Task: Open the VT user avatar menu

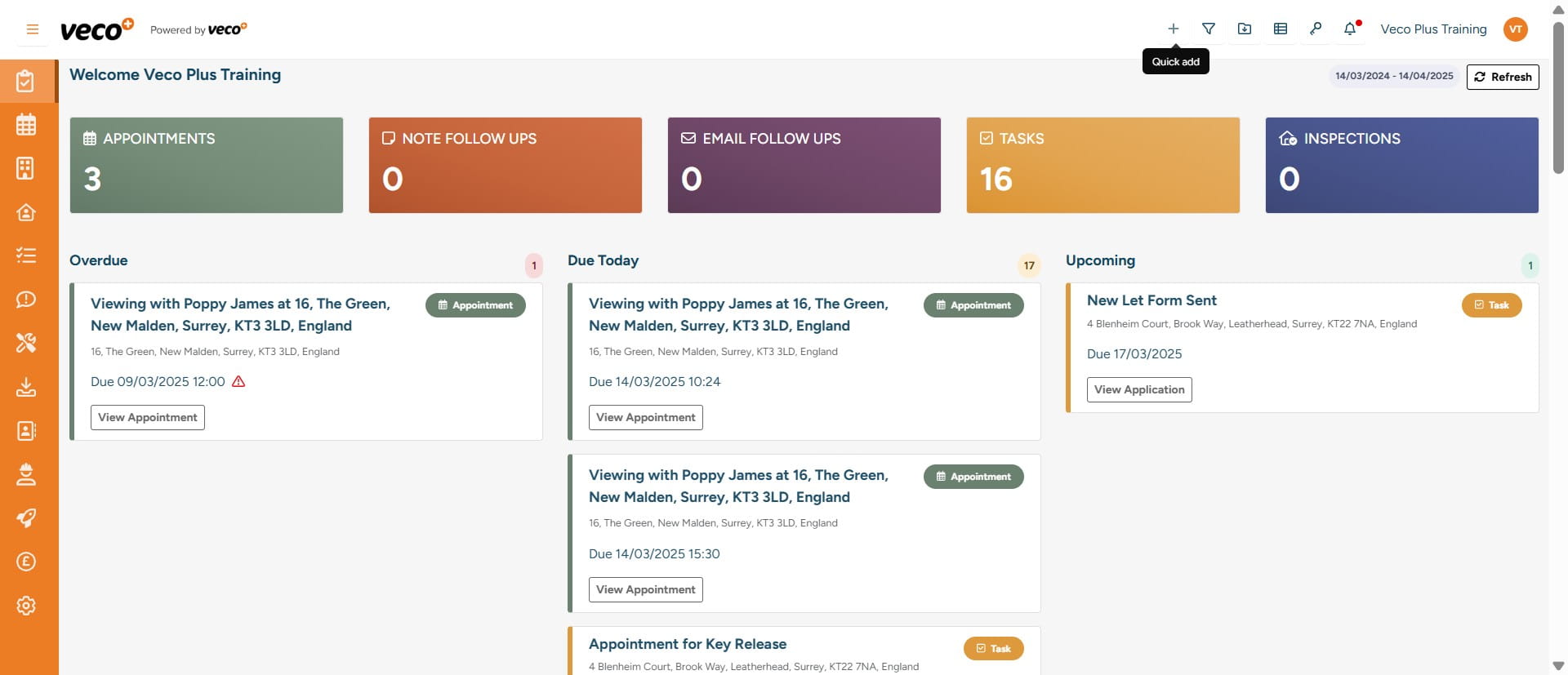Action: 1516,29
